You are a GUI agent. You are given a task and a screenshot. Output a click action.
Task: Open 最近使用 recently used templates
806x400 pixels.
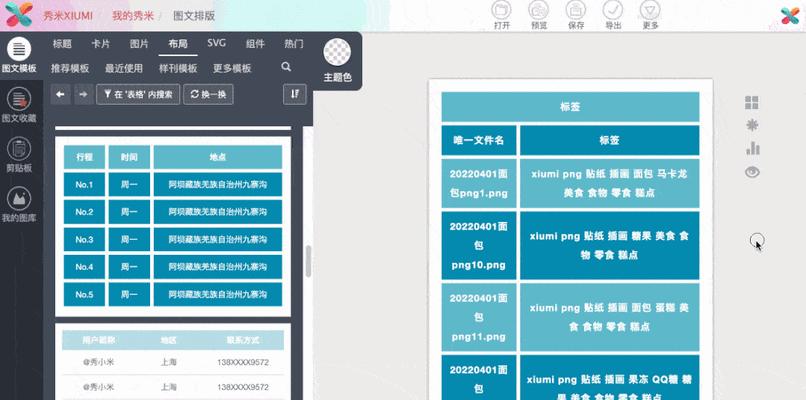click(x=124, y=68)
